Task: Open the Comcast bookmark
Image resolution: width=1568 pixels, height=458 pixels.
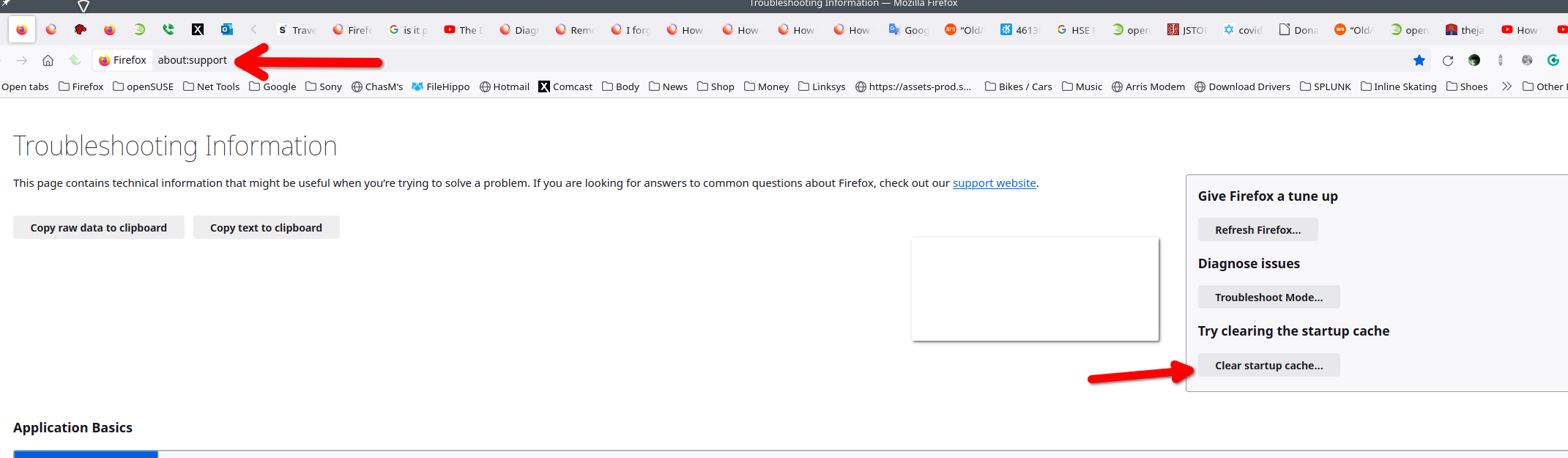Action: coord(565,86)
